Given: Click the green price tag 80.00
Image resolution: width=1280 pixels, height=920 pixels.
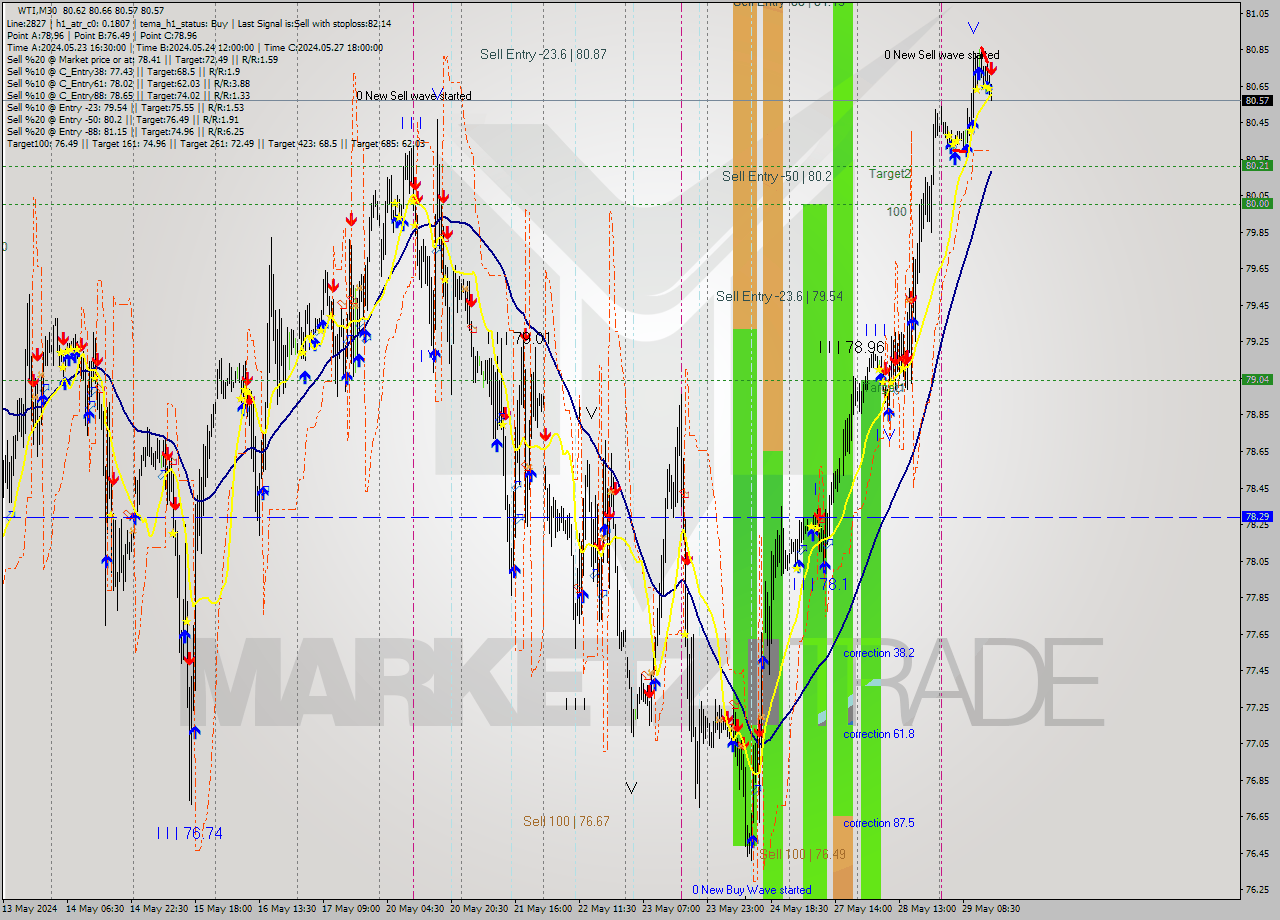Looking at the screenshot, I should tap(1257, 203).
